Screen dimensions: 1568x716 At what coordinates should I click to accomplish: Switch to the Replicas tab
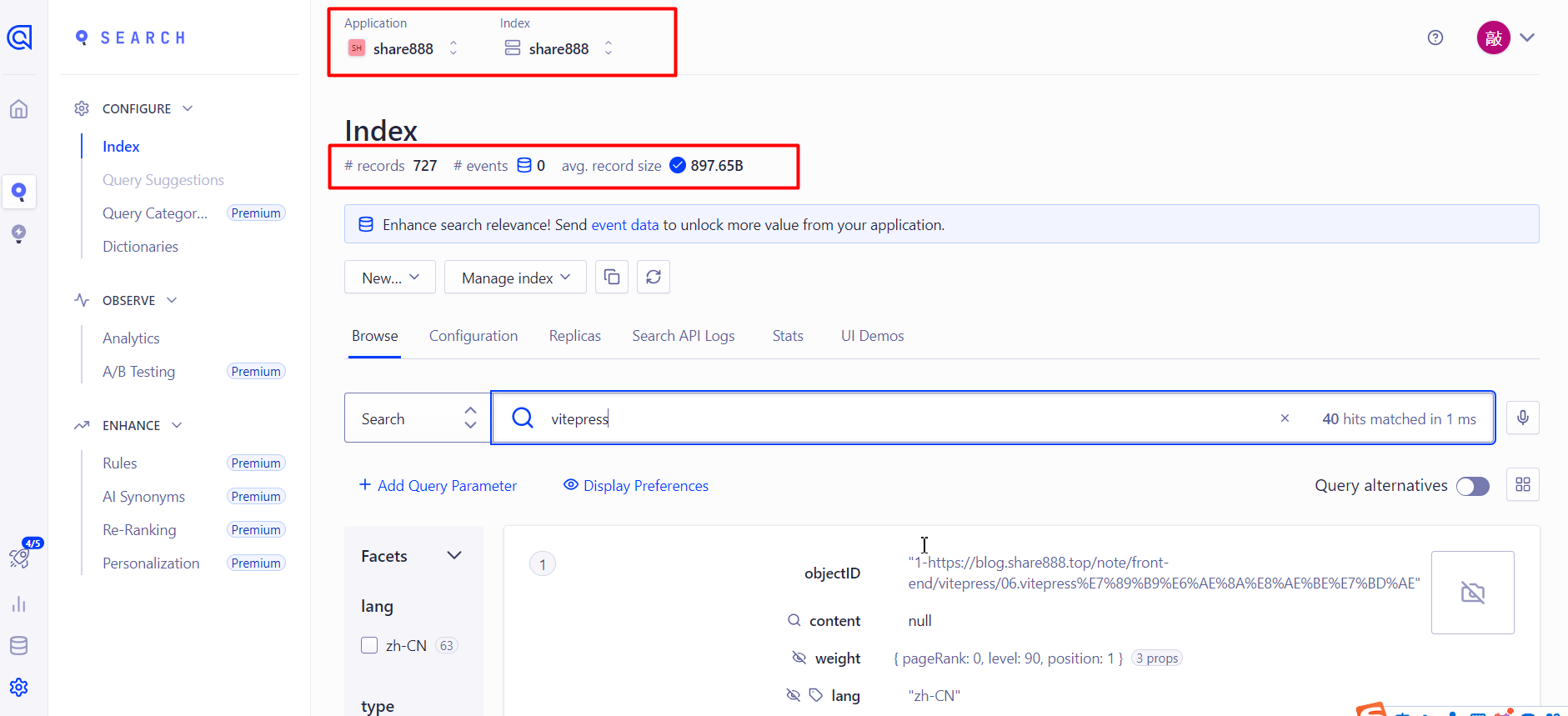click(x=575, y=336)
